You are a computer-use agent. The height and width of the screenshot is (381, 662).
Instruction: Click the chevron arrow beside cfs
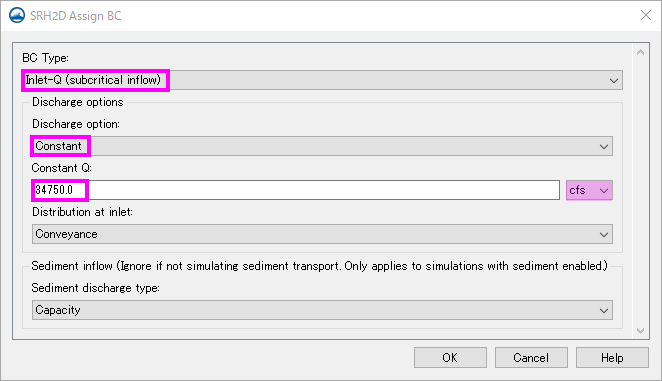[x=604, y=190]
